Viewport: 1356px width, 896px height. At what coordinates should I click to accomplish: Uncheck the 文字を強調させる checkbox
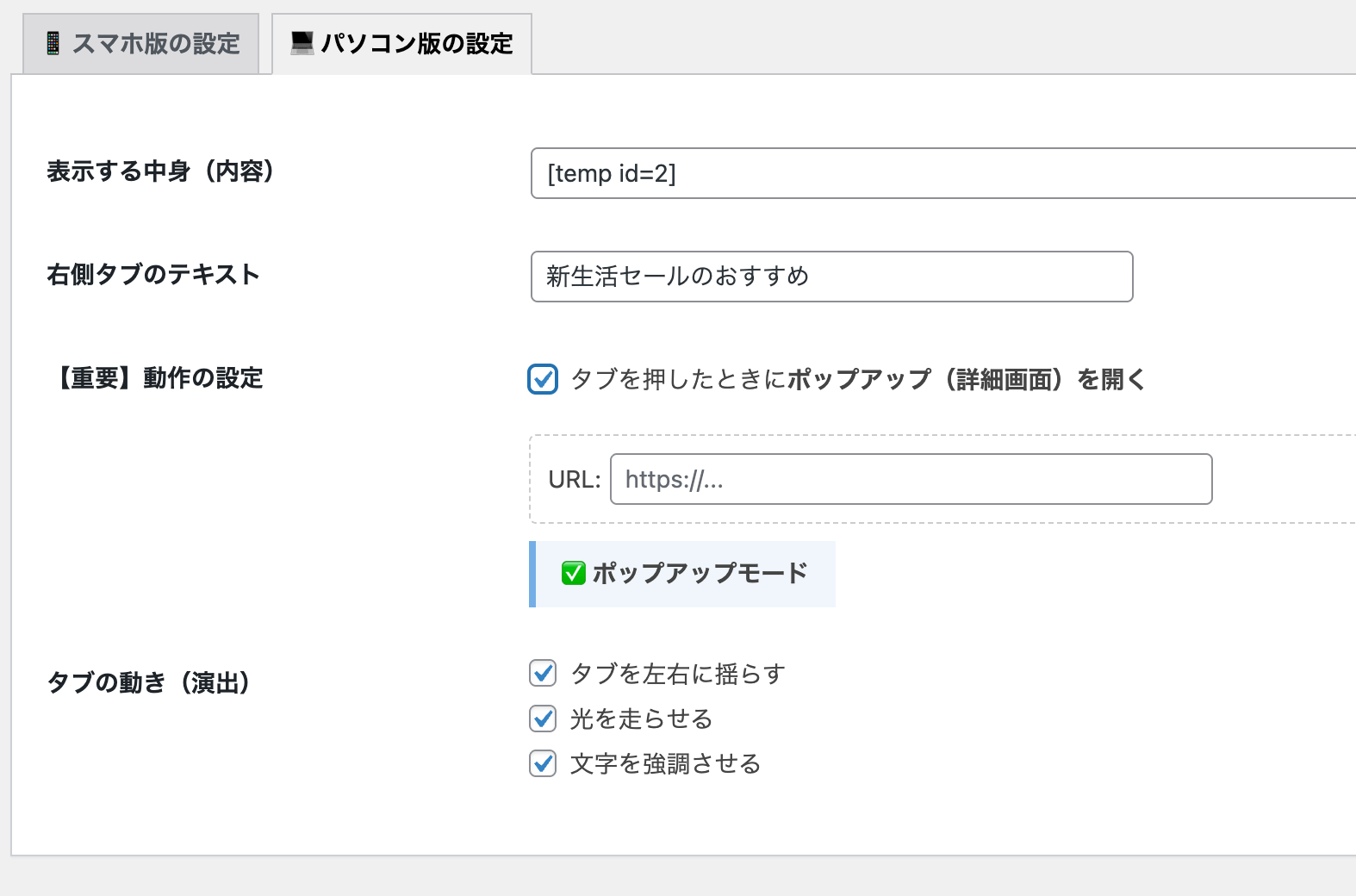tap(543, 763)
